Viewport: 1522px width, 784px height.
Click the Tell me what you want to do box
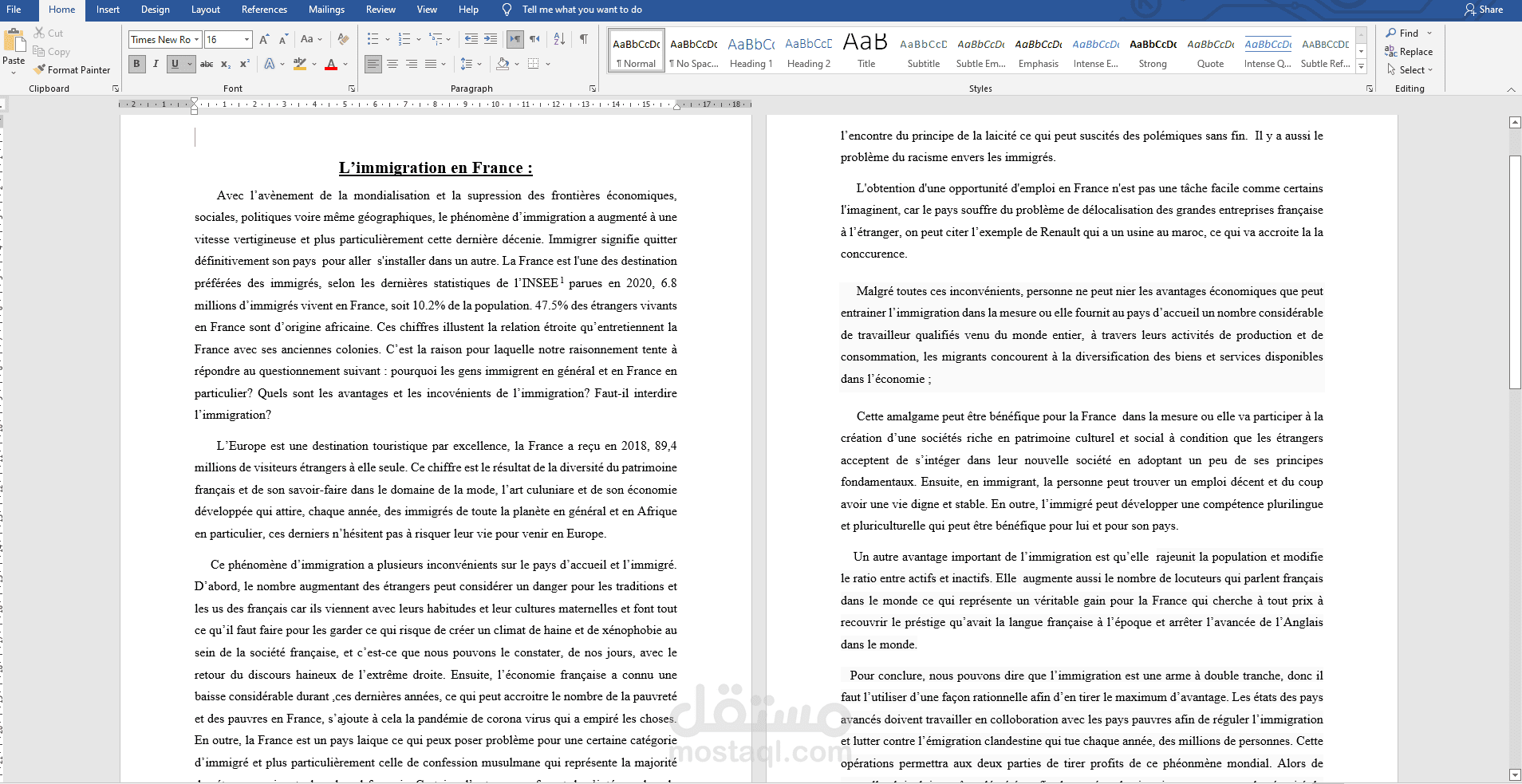click(582, 10)
